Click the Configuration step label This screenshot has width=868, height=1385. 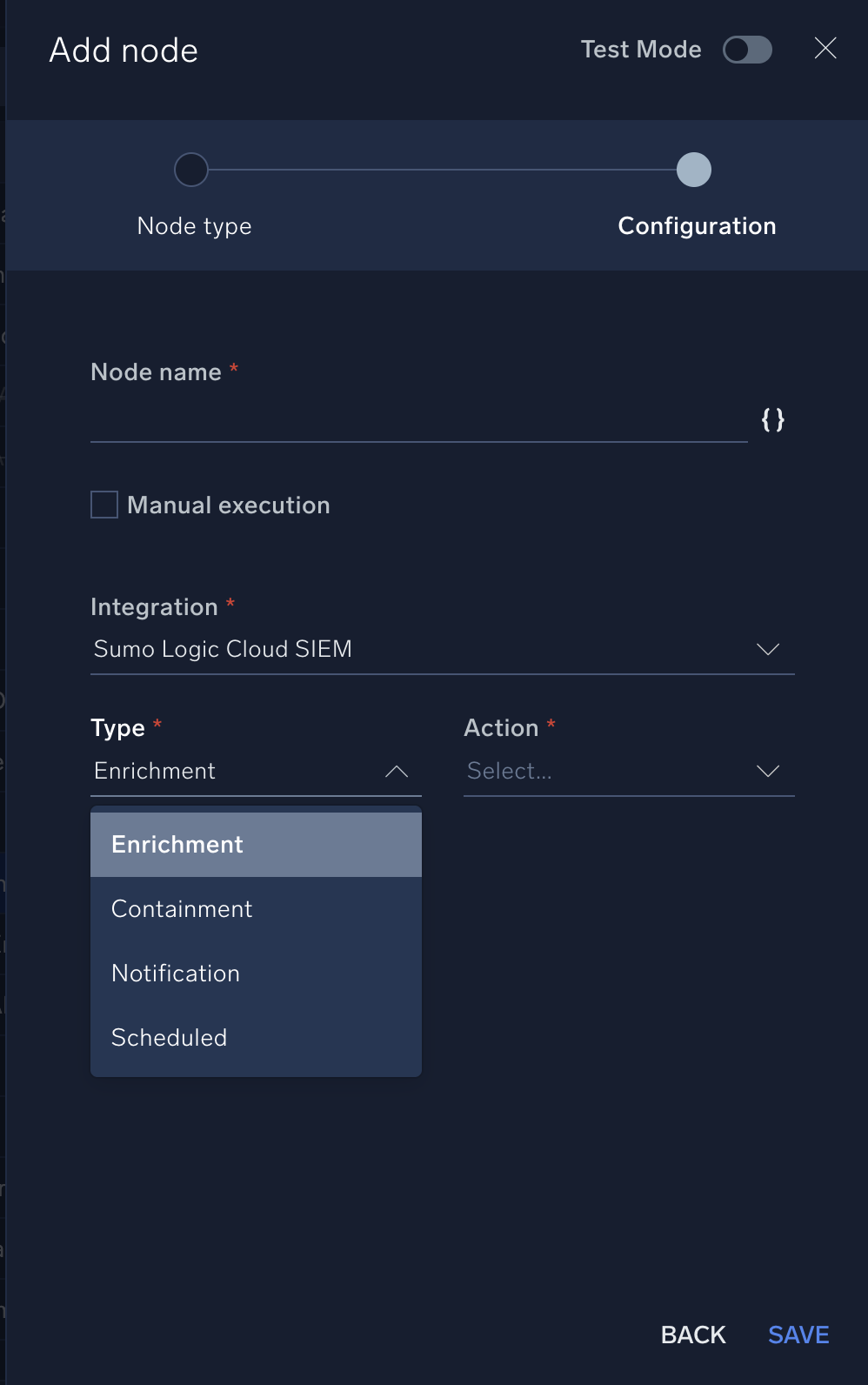pyautogui.click(x=697, y=226)
